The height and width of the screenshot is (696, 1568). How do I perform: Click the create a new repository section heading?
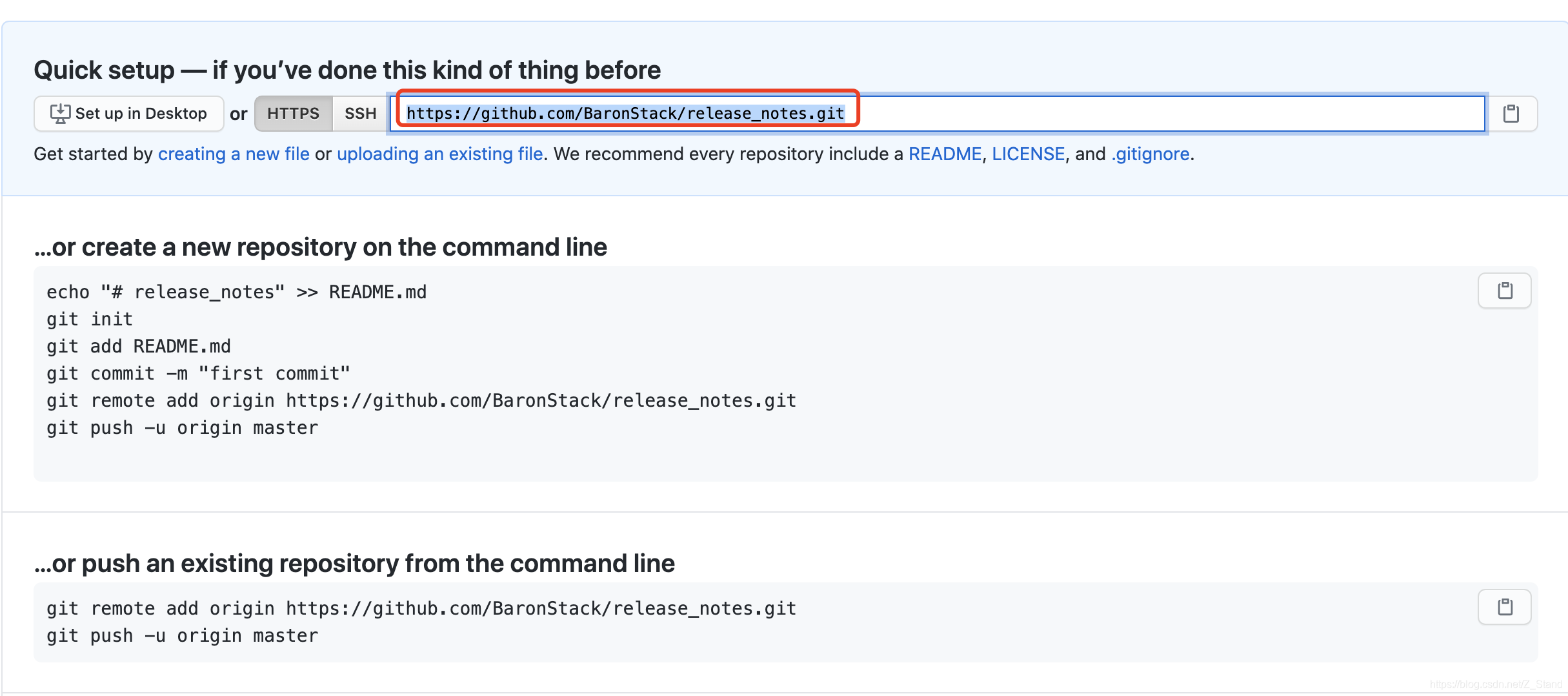tap(321, 247)
